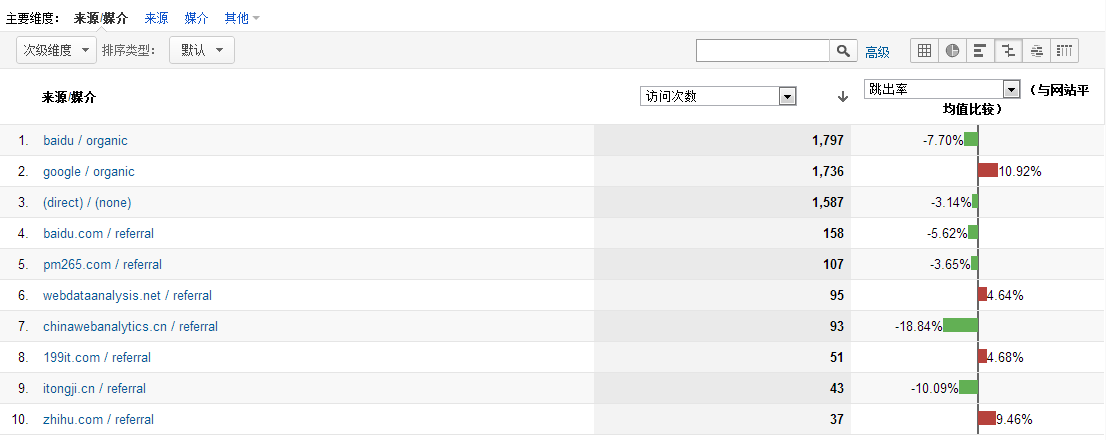Select the performance bar view icon
The width and height of the screenshot is (1106, 440).
pyautogui.click(x=980, y=50)
